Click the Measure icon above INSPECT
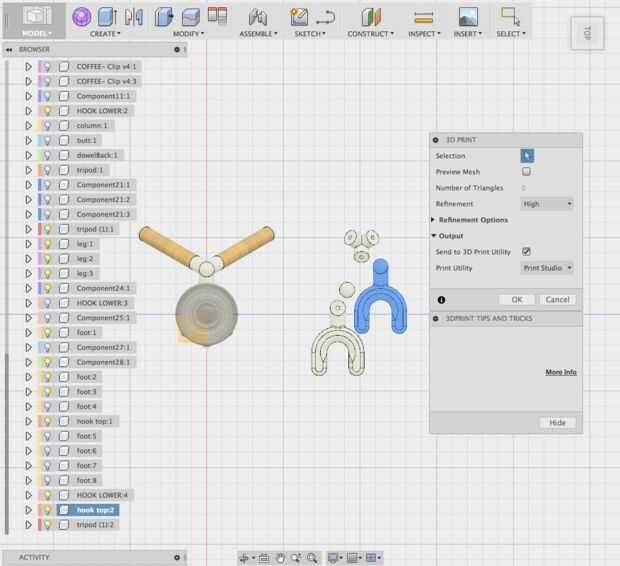This screenshot has width=620, height=566. 423,17
